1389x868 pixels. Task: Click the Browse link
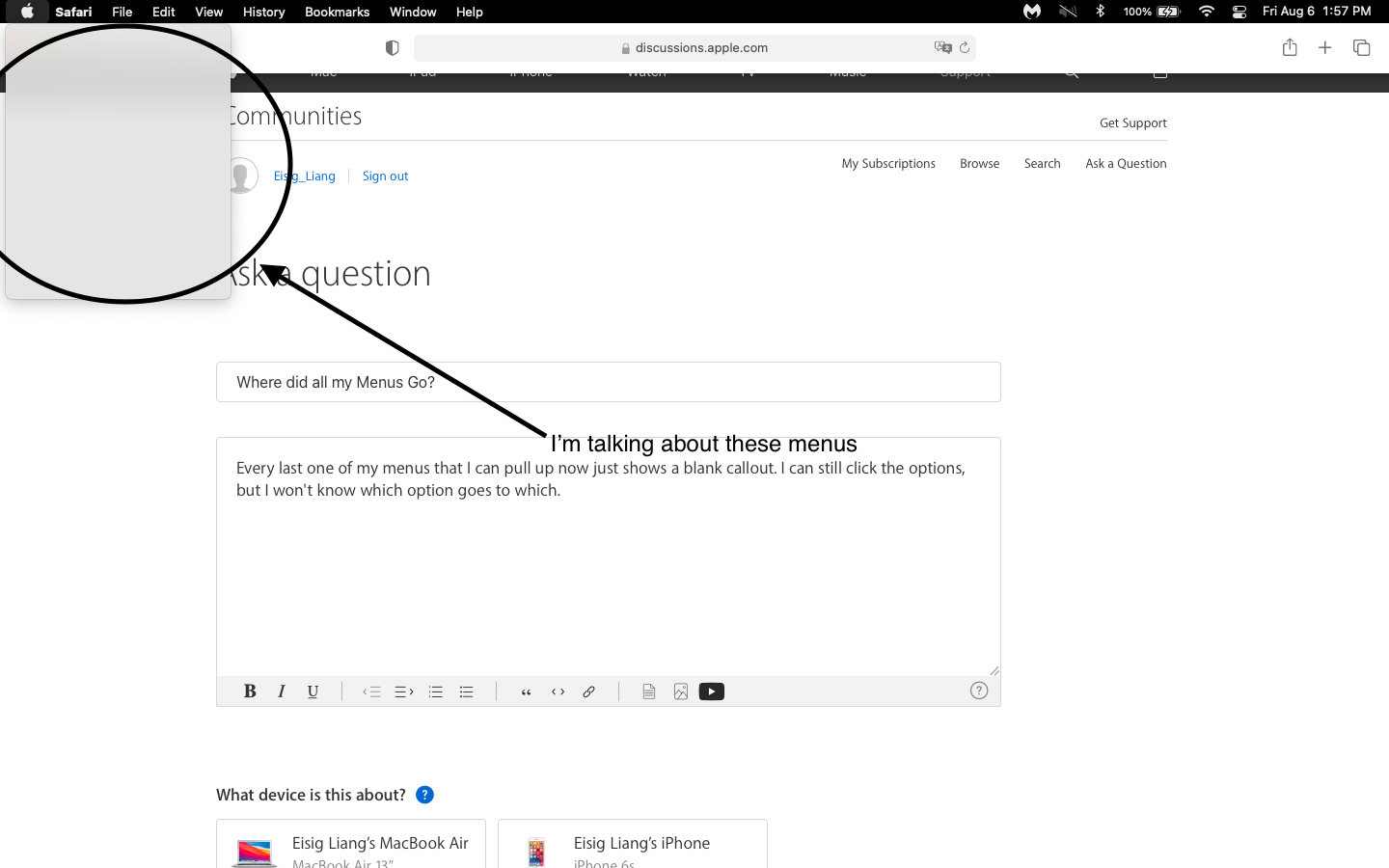tap(980, 164)
